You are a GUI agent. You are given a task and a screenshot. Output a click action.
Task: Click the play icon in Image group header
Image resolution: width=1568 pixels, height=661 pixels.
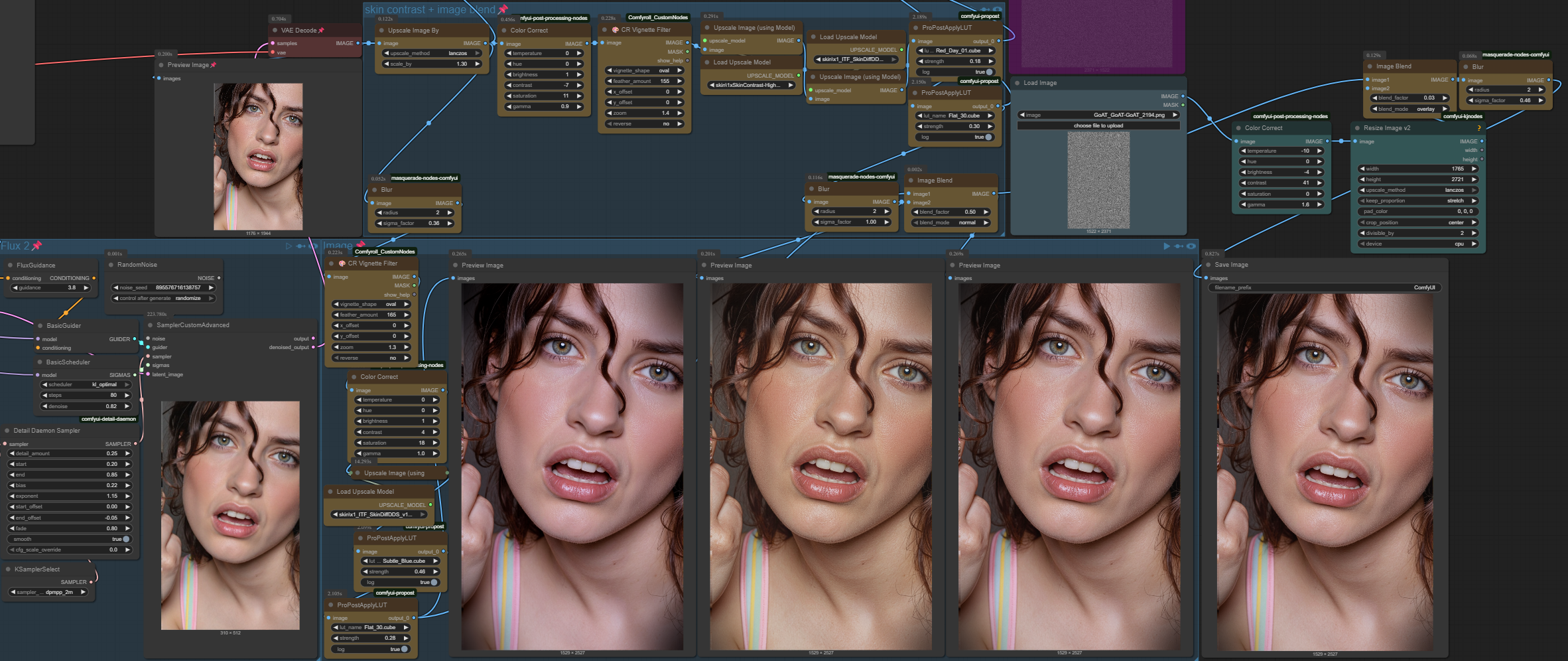1167,246
